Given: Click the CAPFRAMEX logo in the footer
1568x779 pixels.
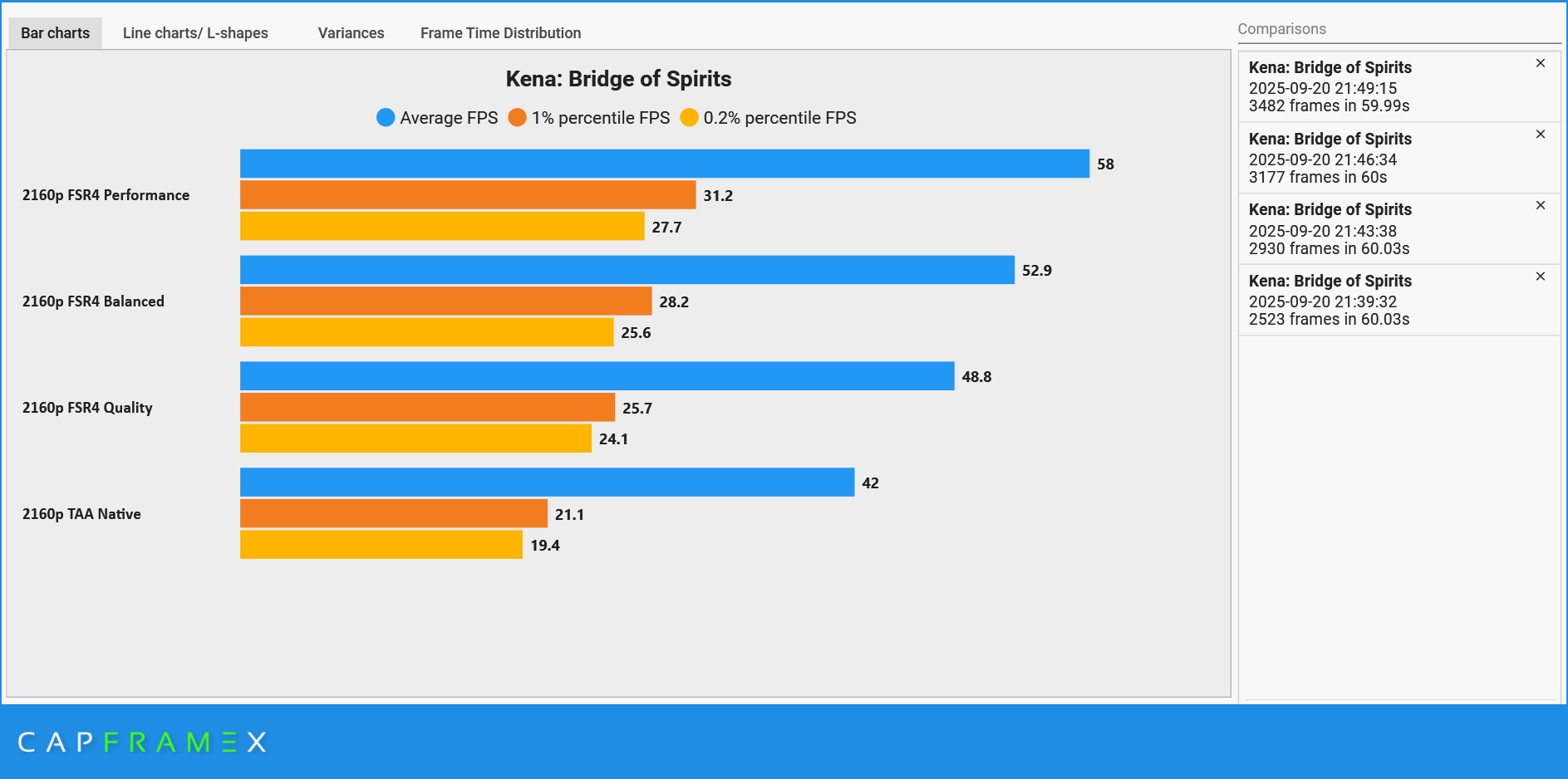Looking at the screenshot, I should click(x=141, y=742).
